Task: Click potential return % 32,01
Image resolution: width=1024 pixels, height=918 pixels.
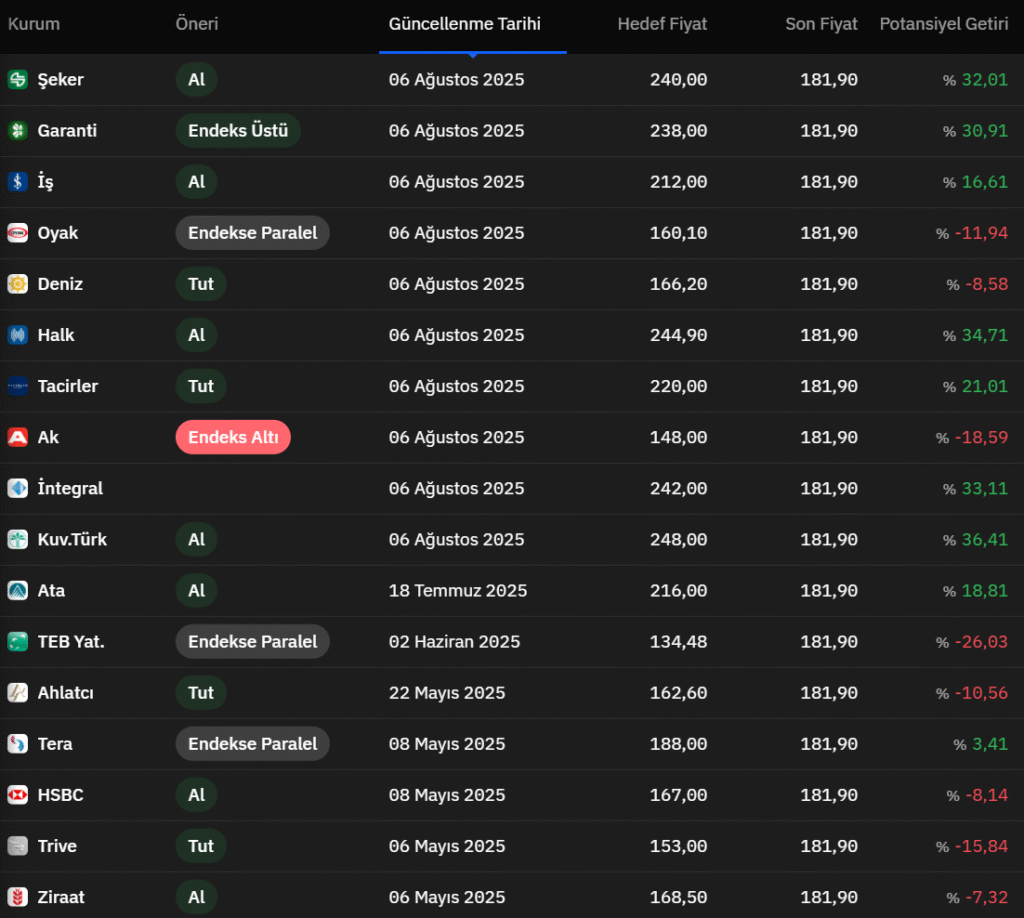Action: pyautogui.click(x=976, y=80)
